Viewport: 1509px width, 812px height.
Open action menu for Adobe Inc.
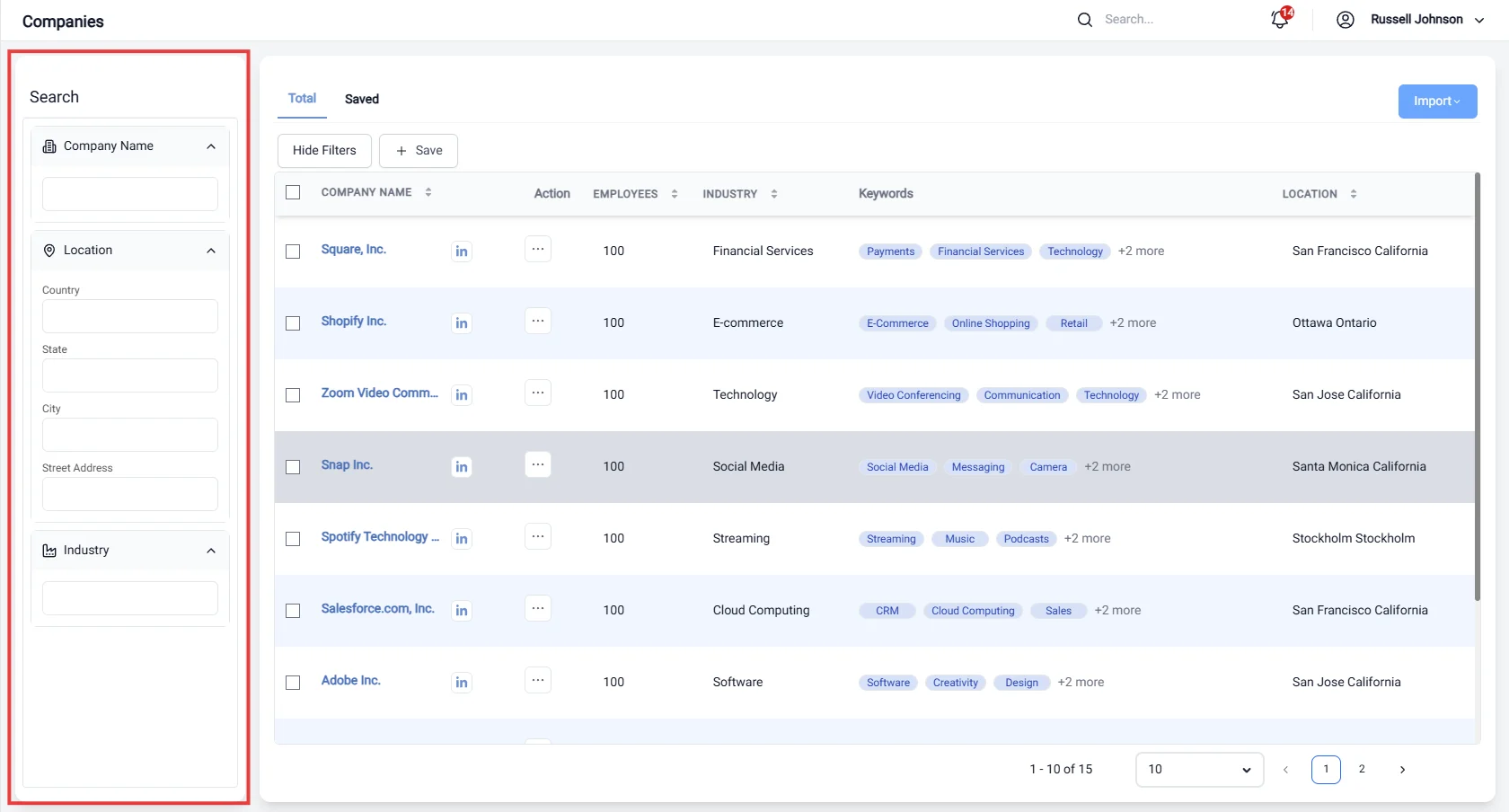[x=538, y=680]
